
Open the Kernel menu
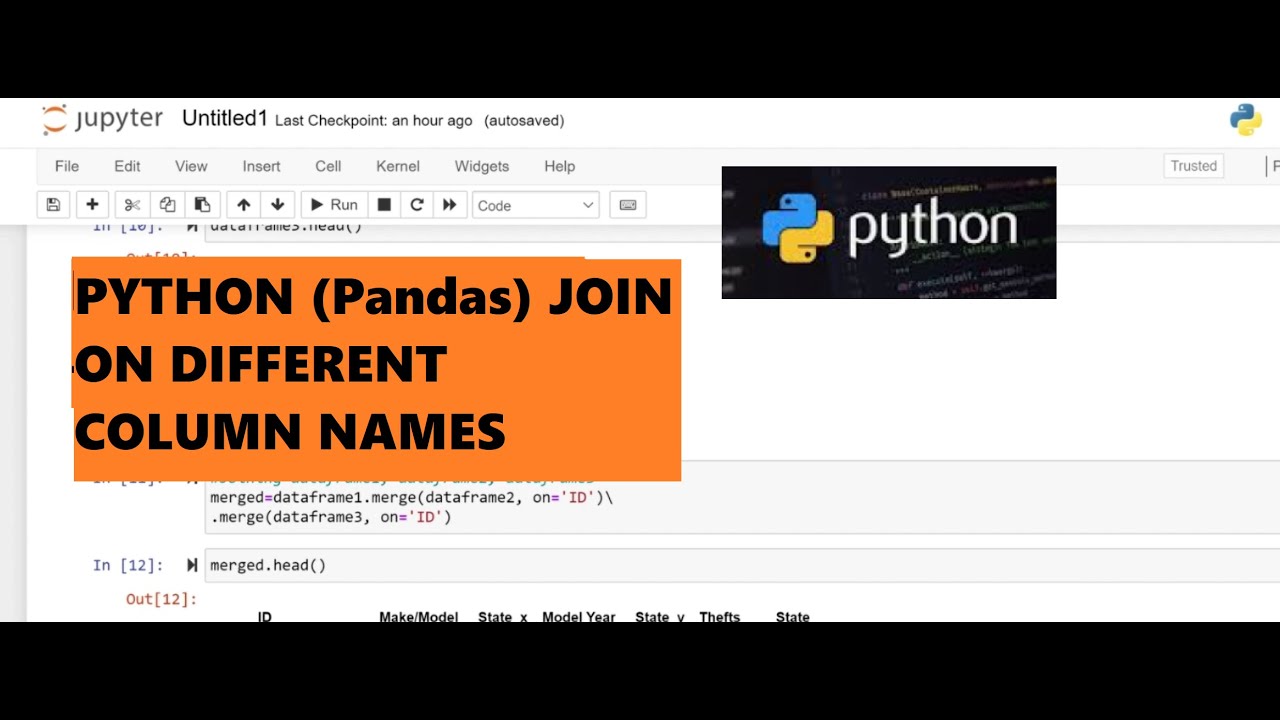click(398, 166)
